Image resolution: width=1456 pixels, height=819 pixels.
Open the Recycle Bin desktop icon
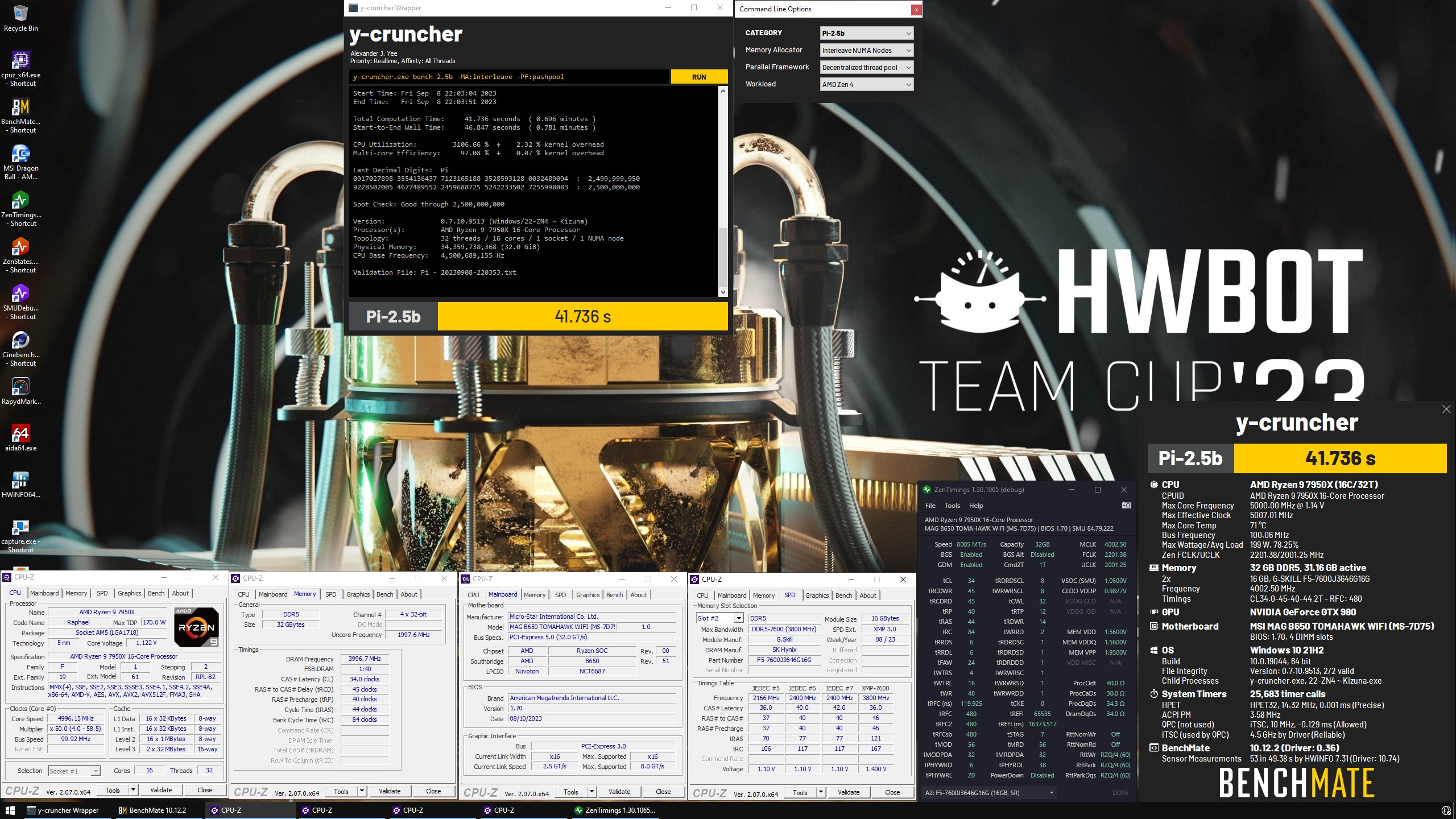[20, 18]
